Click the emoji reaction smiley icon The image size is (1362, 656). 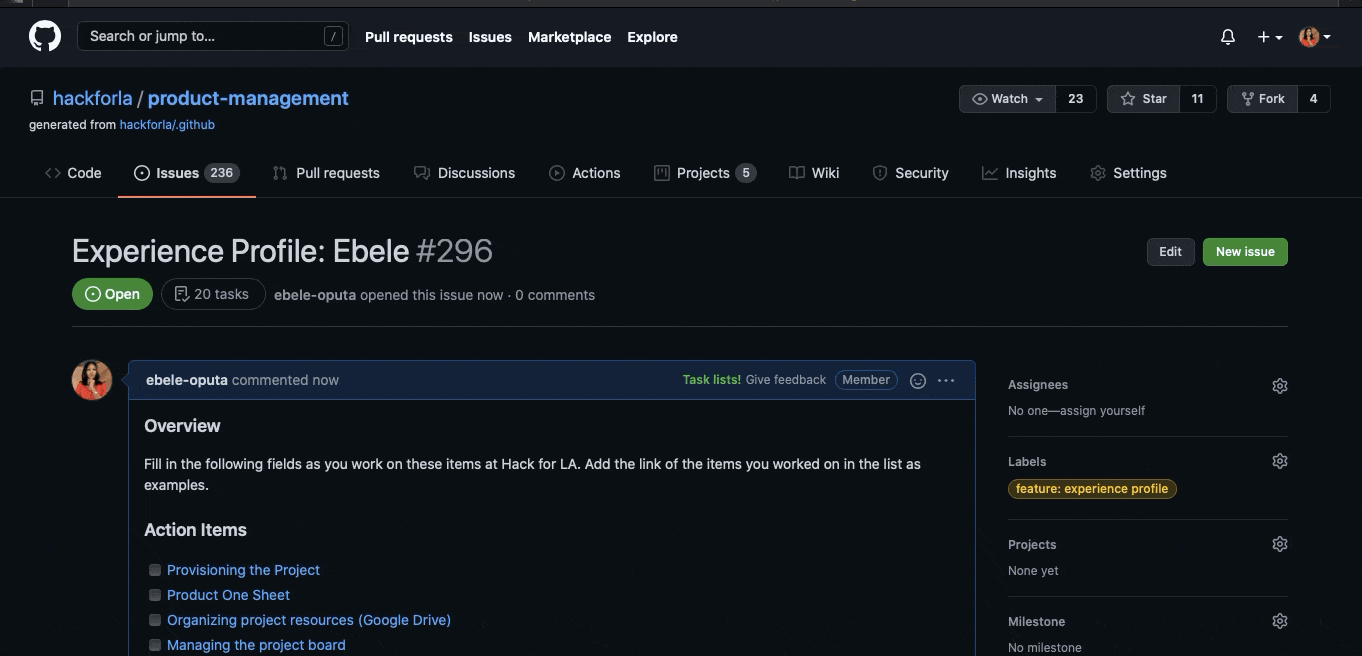tap(917, 380)
